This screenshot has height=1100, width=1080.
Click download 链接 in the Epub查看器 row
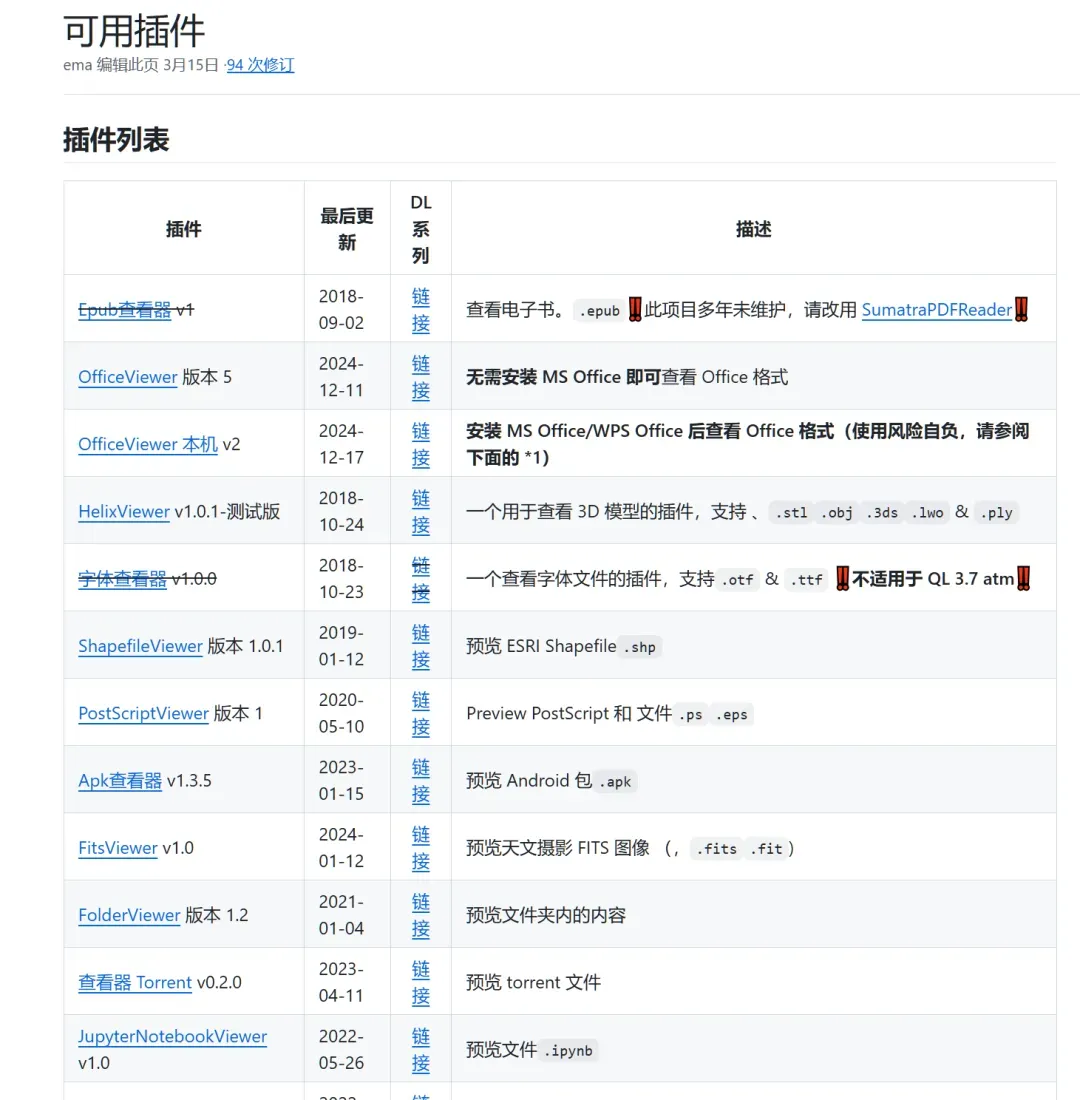(x=420, y=309)
